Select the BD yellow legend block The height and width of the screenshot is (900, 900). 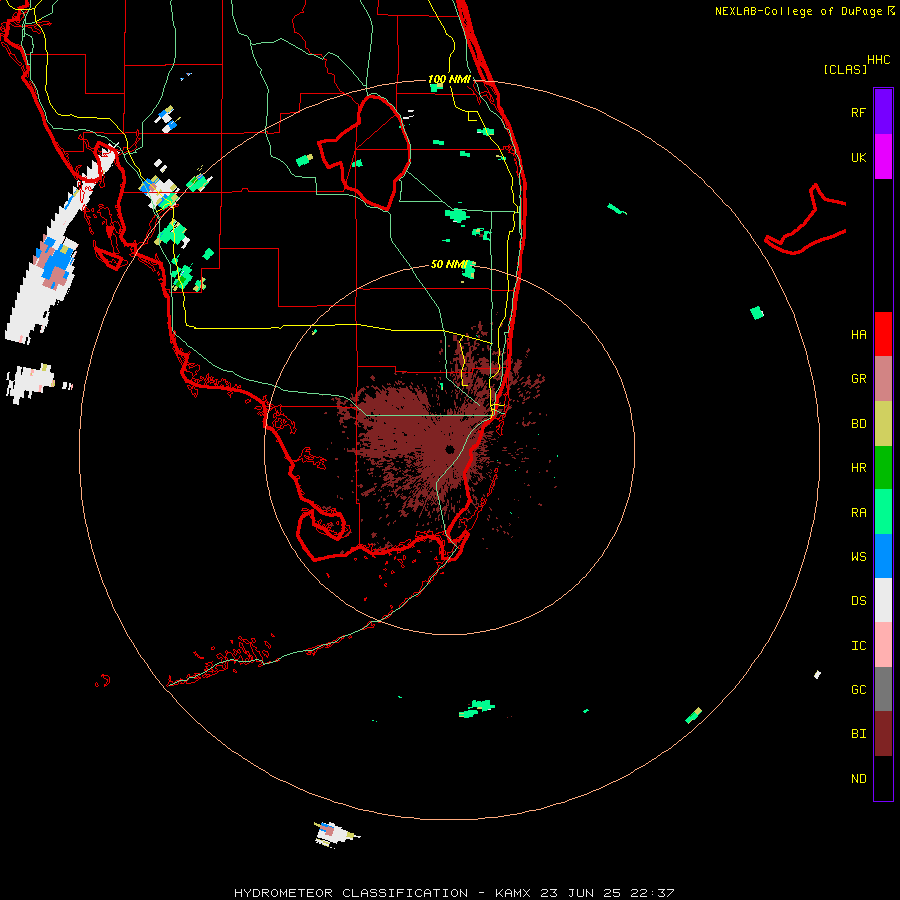click(x=883, y=424)
